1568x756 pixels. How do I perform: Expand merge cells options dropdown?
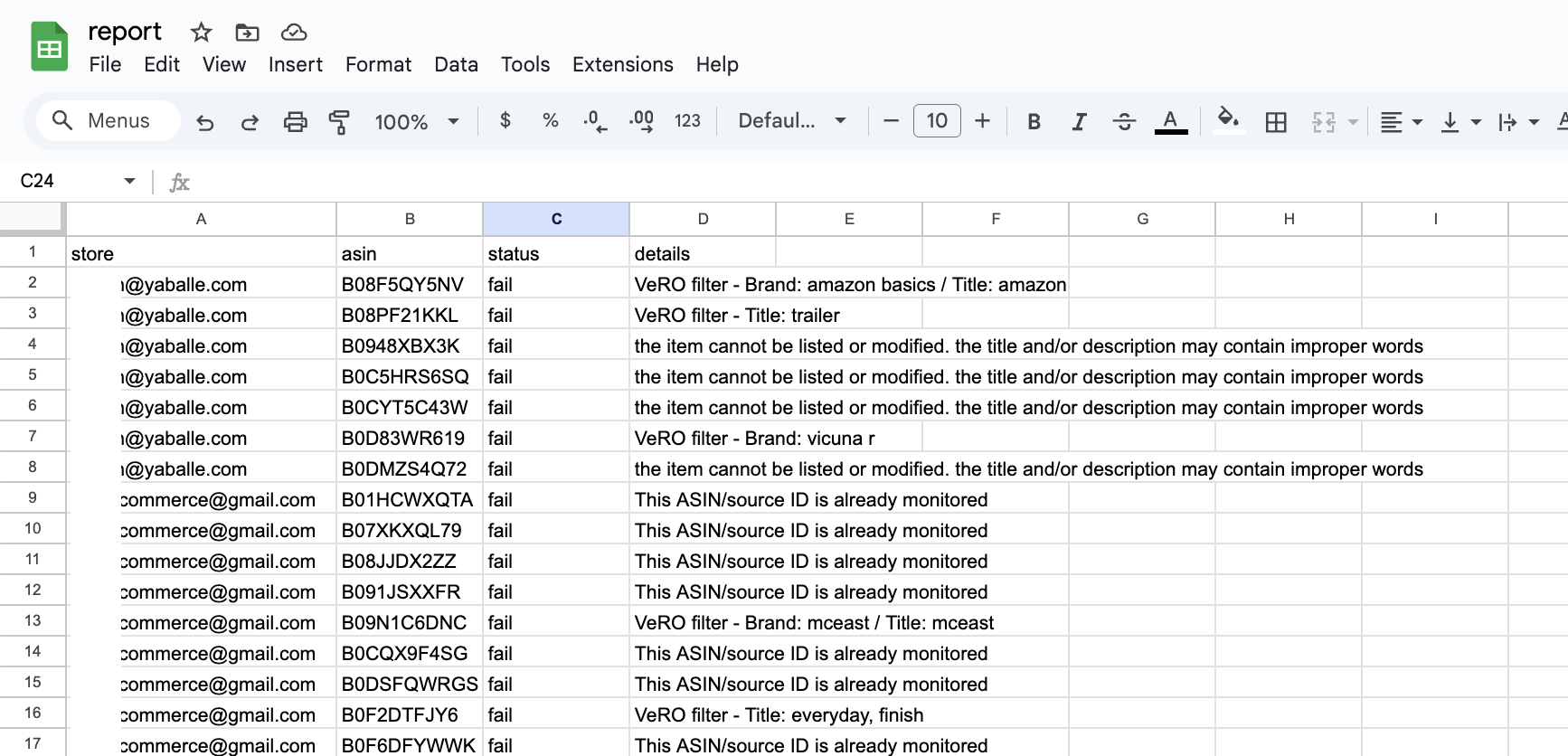click(1353, 121)
